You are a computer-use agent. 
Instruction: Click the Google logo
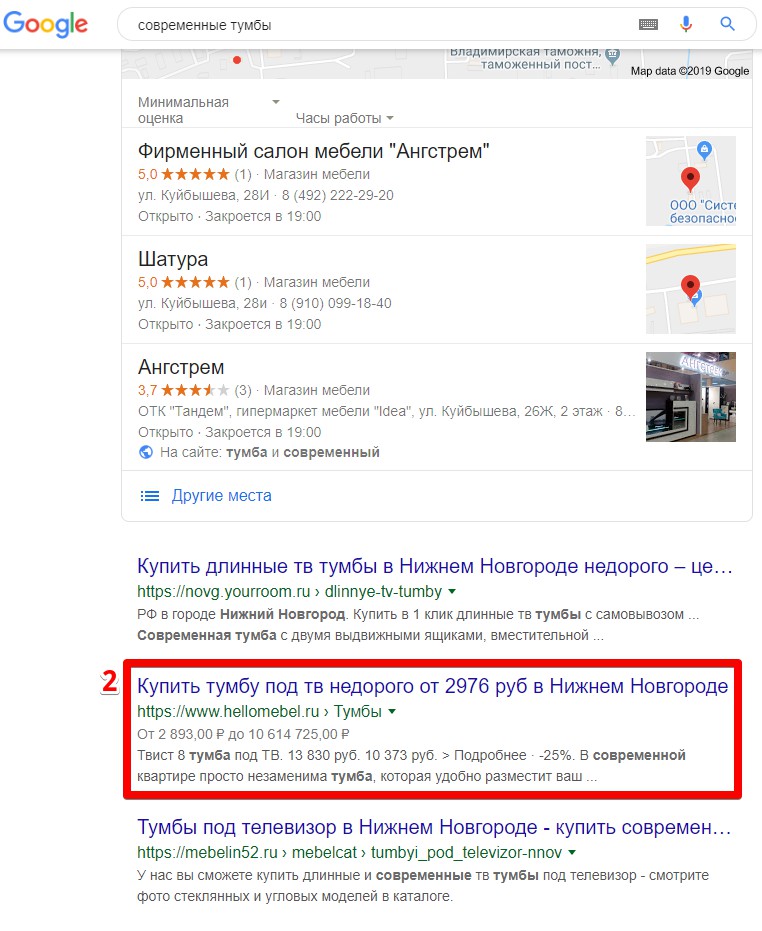[45, 24]
